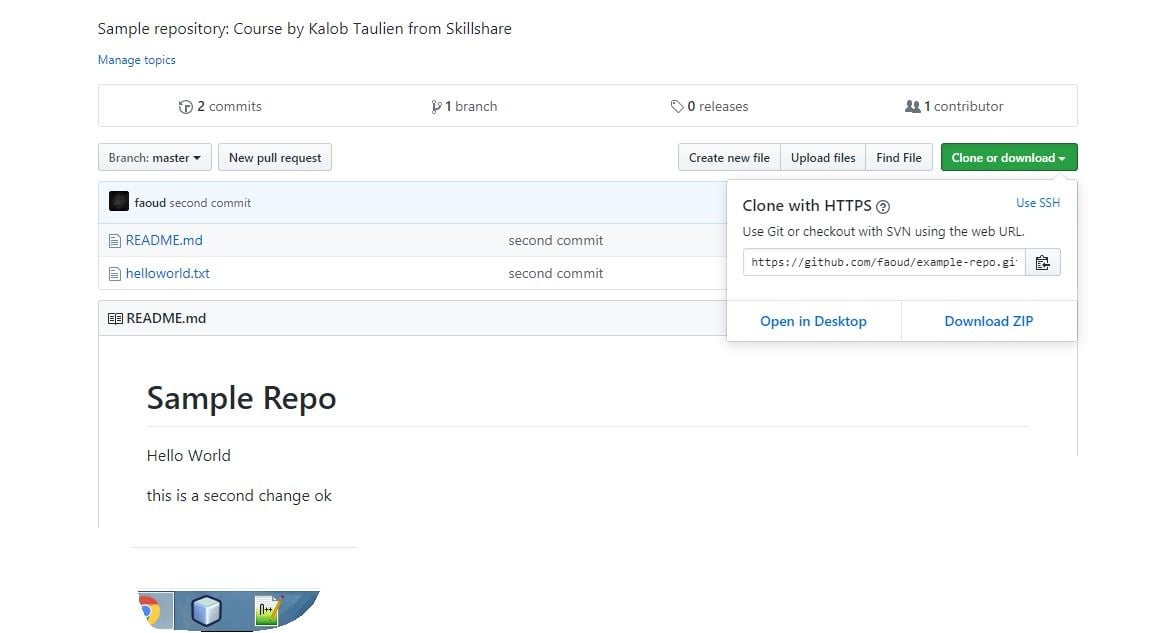The image size is (1172, 633).
Task: Click latest commit message beside faoud
Action: pos(210,203)
